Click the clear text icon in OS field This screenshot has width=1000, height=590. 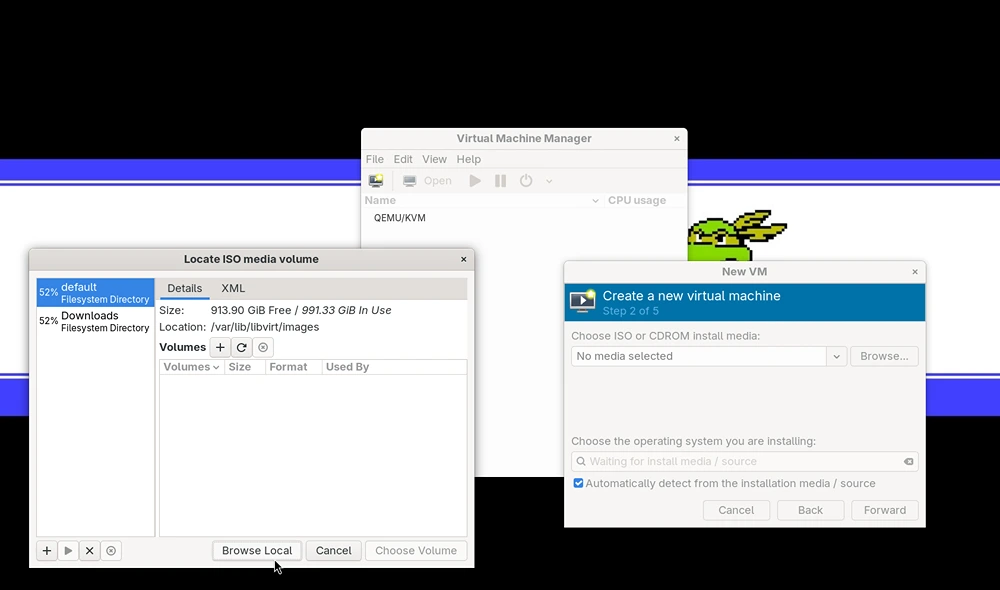click(908, 461)
